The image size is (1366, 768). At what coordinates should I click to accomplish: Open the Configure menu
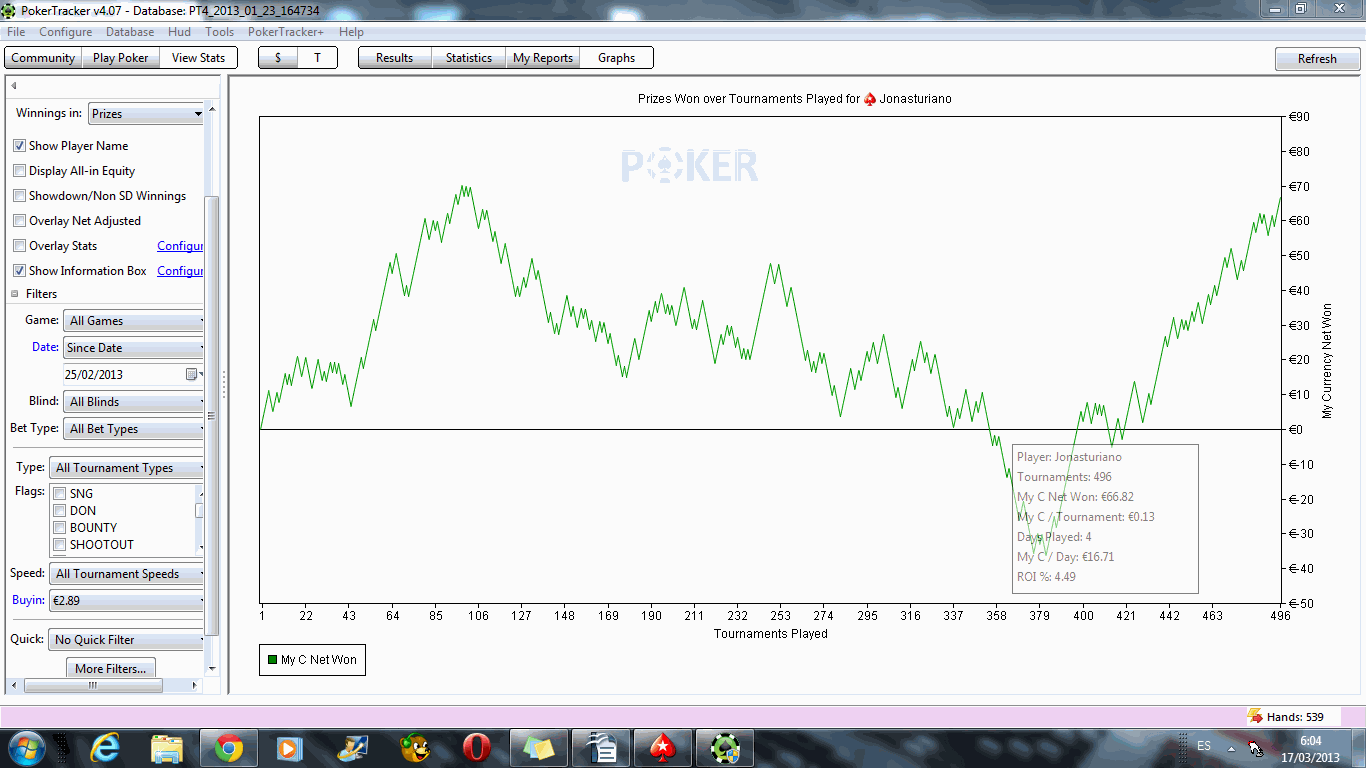[66, 32]
